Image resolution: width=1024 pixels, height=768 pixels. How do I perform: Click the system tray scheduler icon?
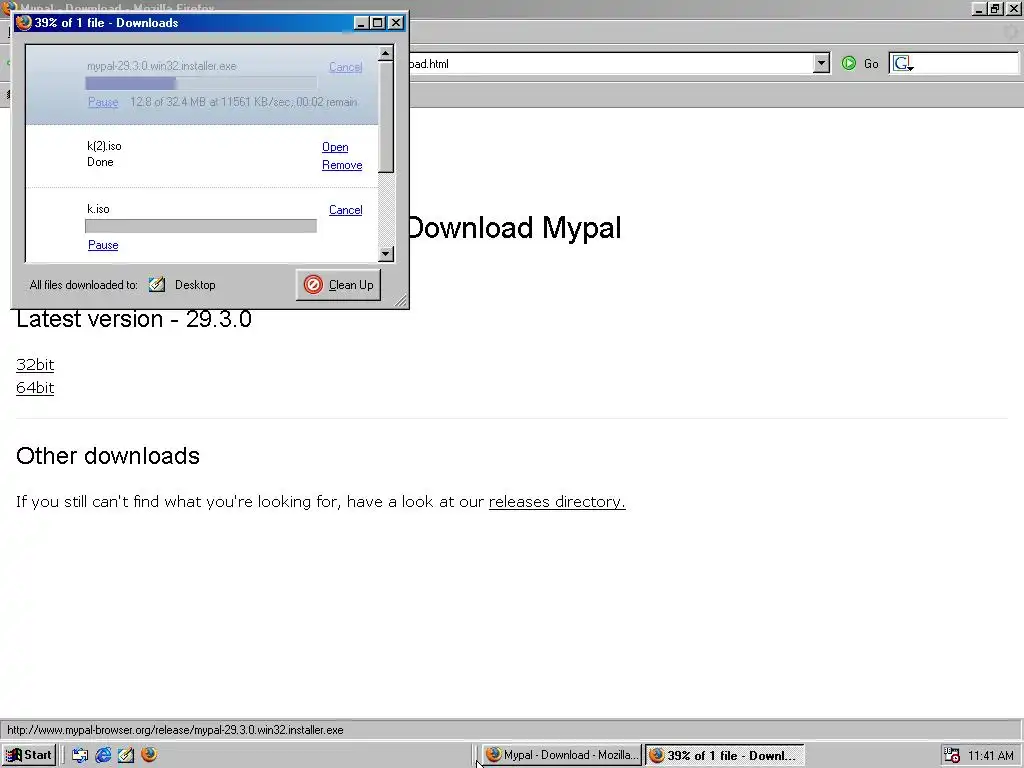tap(952, 755)
